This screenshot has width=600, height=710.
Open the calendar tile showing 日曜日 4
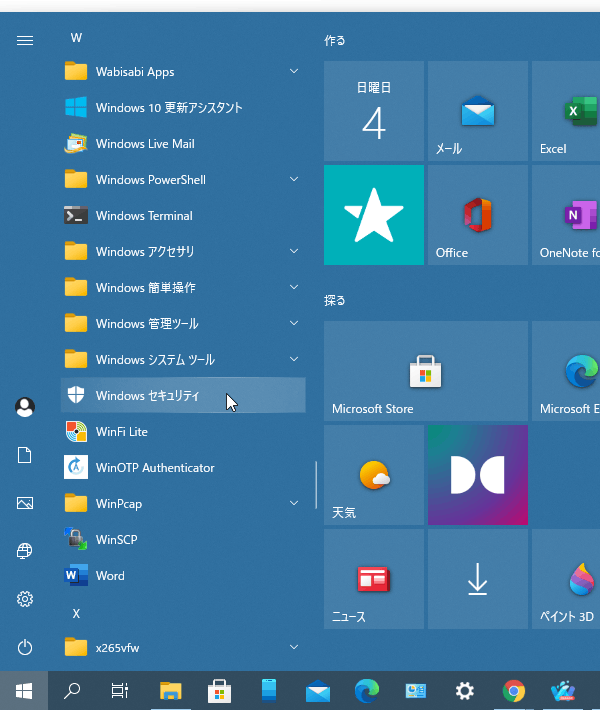coord(374,111)
